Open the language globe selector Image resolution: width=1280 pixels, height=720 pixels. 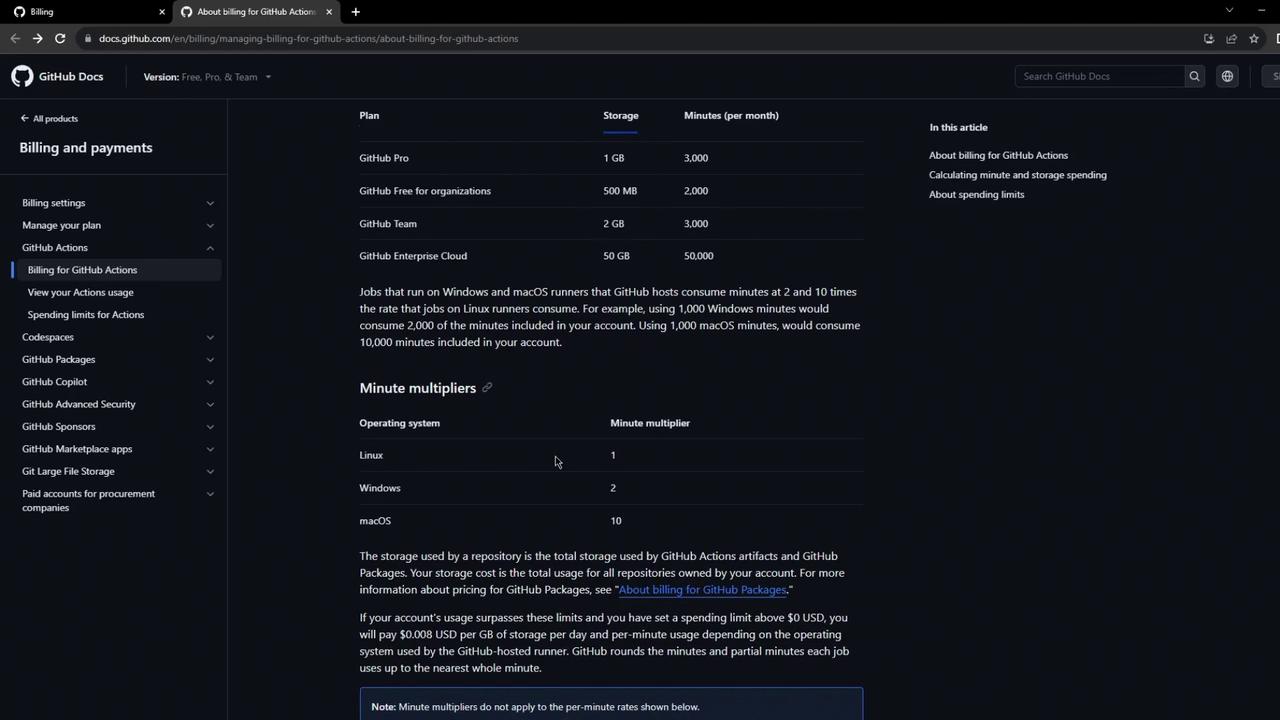1227,76
